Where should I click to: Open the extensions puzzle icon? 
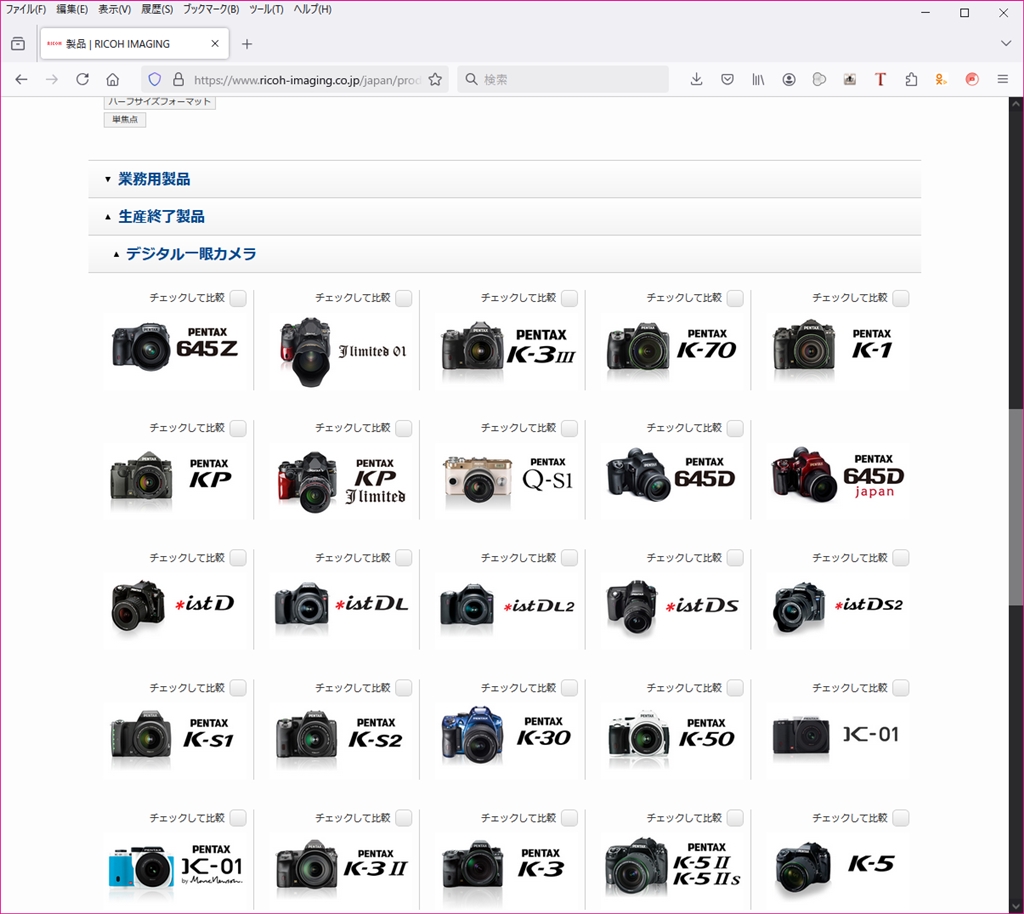click(x=911, y=80)
